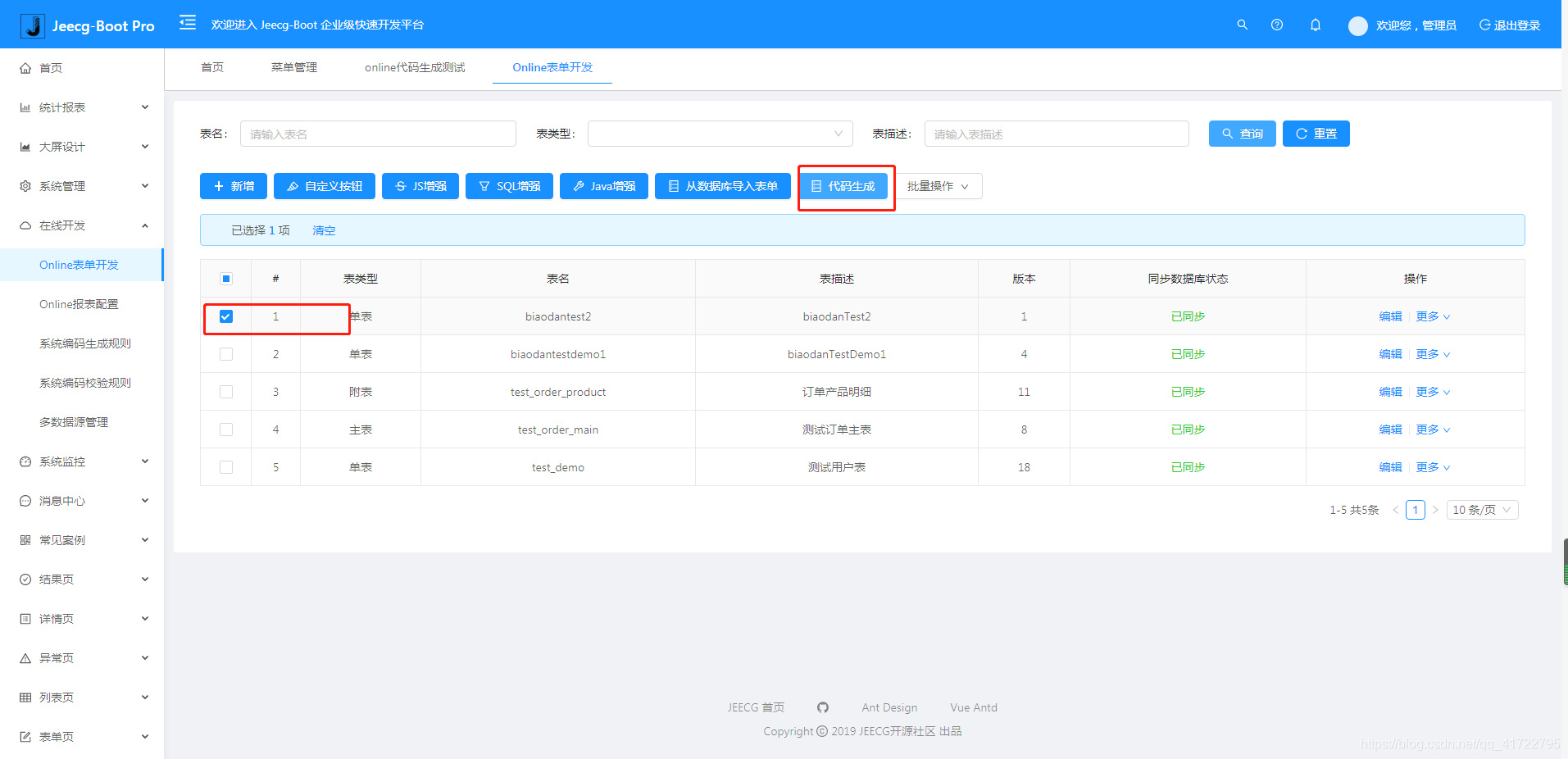Viewport: 1568px width, 759px height.
Task: Open the help question-mark icon
Action: pos(1277,25)
